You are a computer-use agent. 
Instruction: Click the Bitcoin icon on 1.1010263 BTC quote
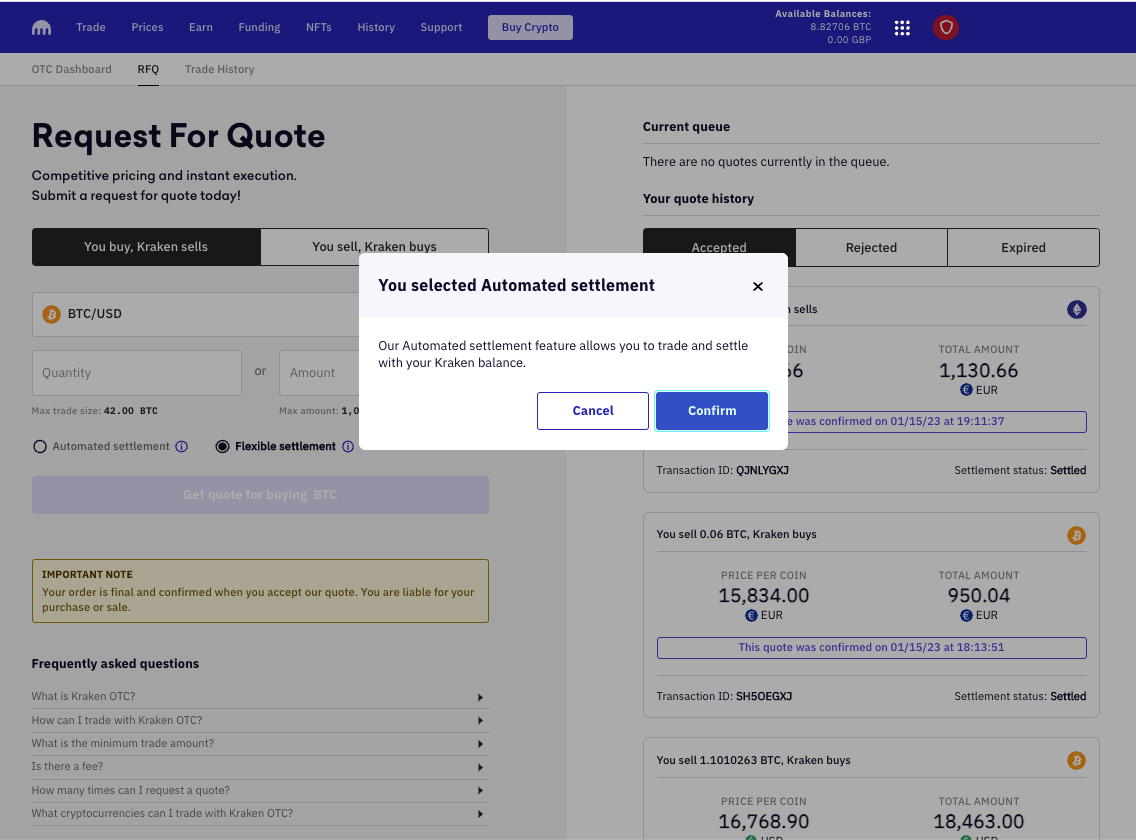coord(1076,761)
